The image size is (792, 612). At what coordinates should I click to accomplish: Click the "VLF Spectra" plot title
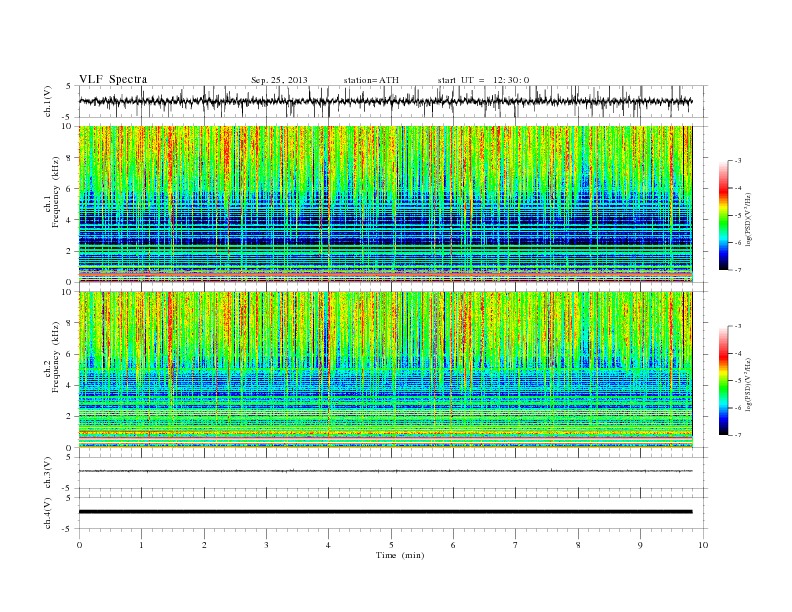113,79
